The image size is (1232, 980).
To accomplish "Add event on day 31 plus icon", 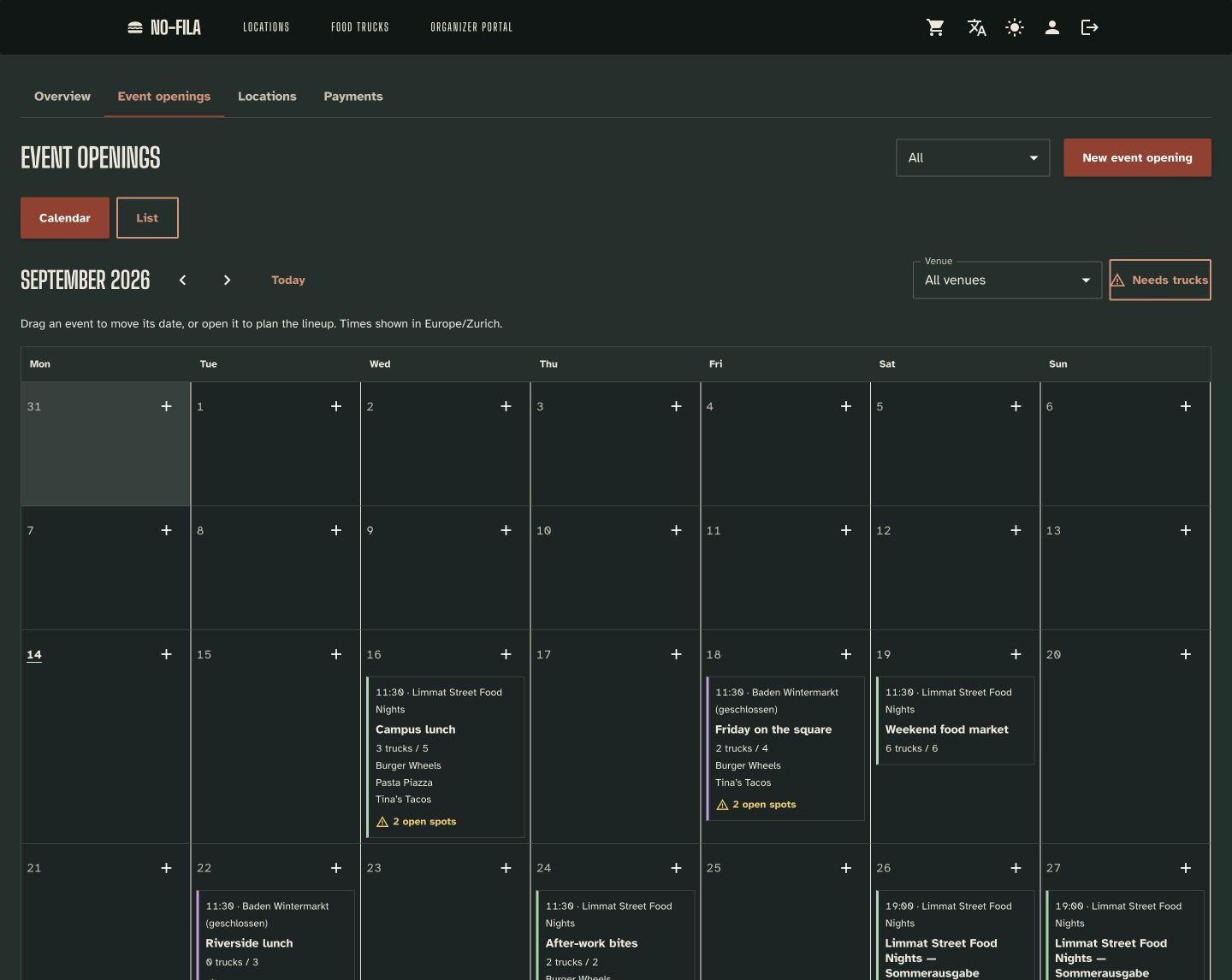I will 166,406.
